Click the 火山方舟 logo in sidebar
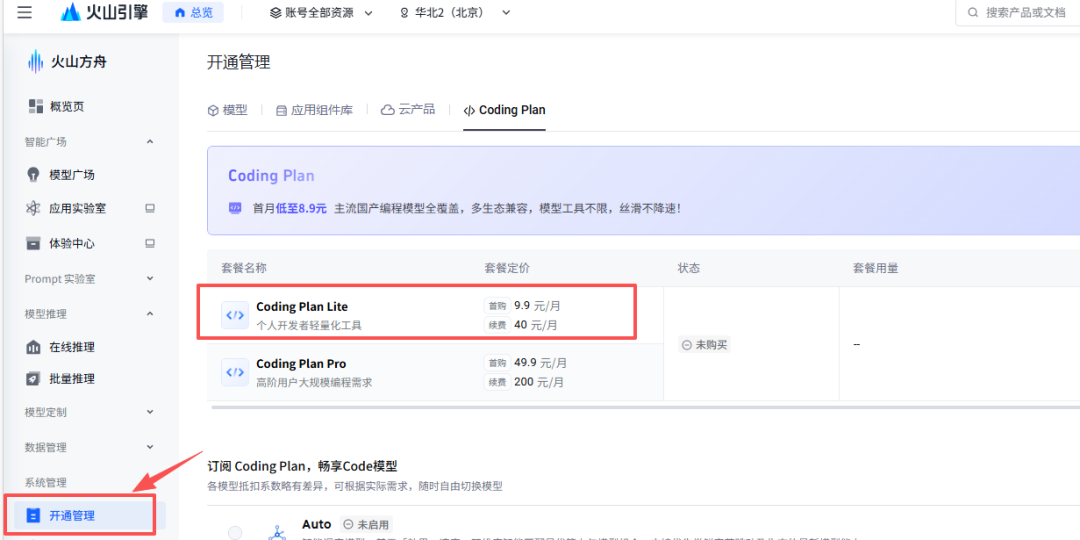The image size is (1080, 540). click(68, 62)
